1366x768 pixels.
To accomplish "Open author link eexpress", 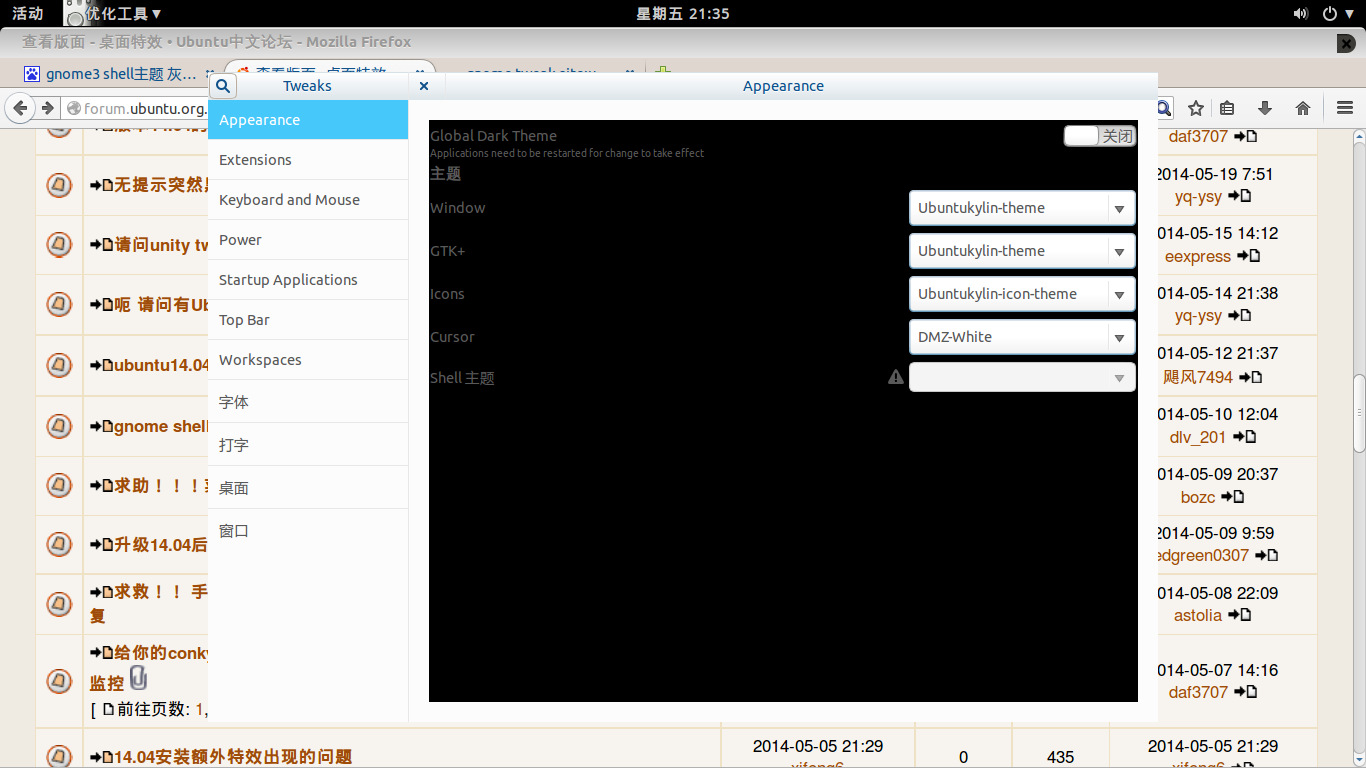I will point(1198,256).
